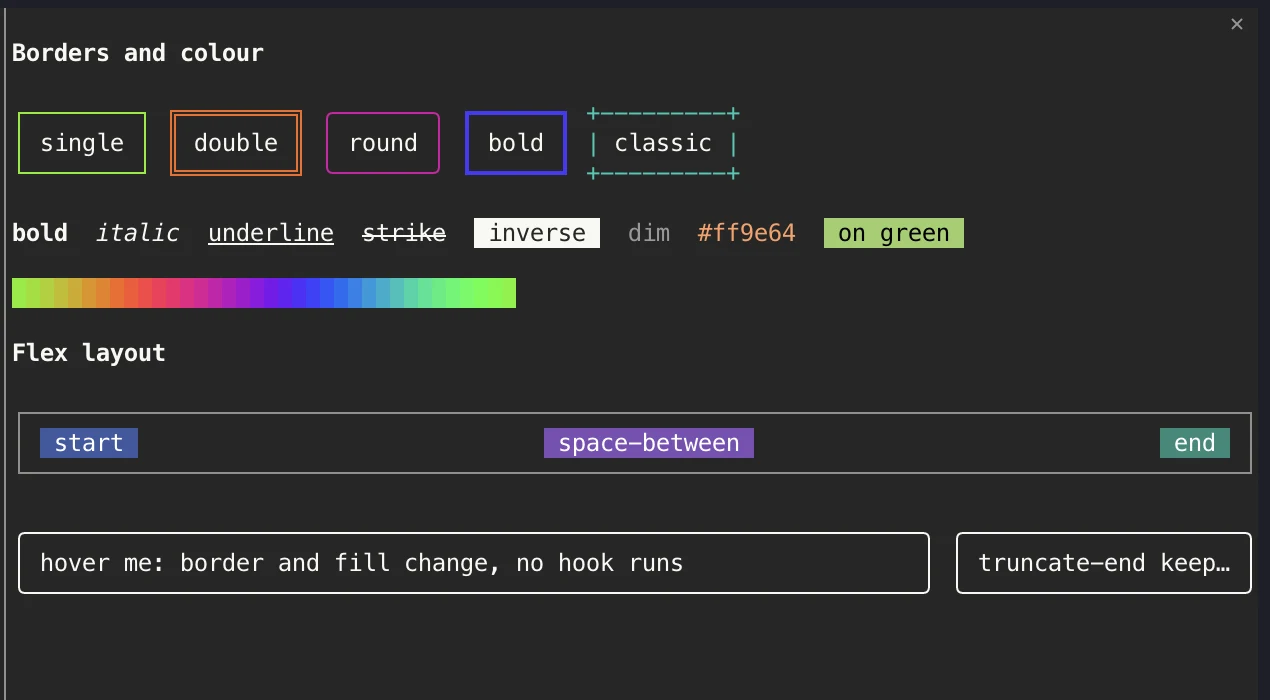Click the 'Borders and colour' heading
This screenshot has width=1270, height=700.
138,53
